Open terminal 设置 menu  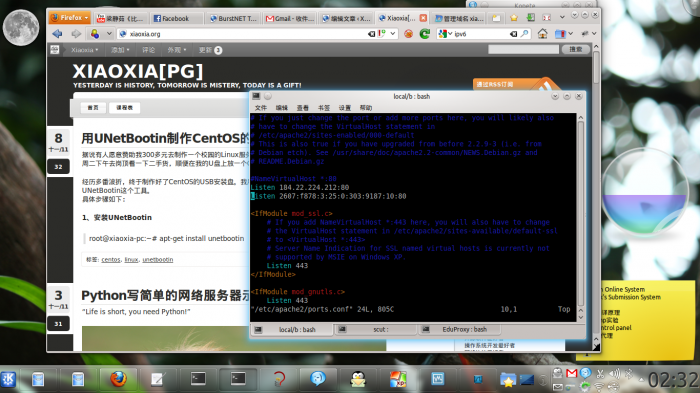345,108
